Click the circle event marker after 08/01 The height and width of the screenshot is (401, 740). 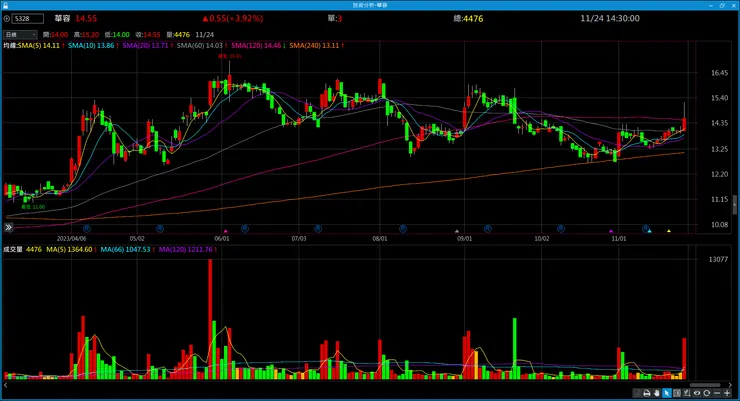pos(403,228)
